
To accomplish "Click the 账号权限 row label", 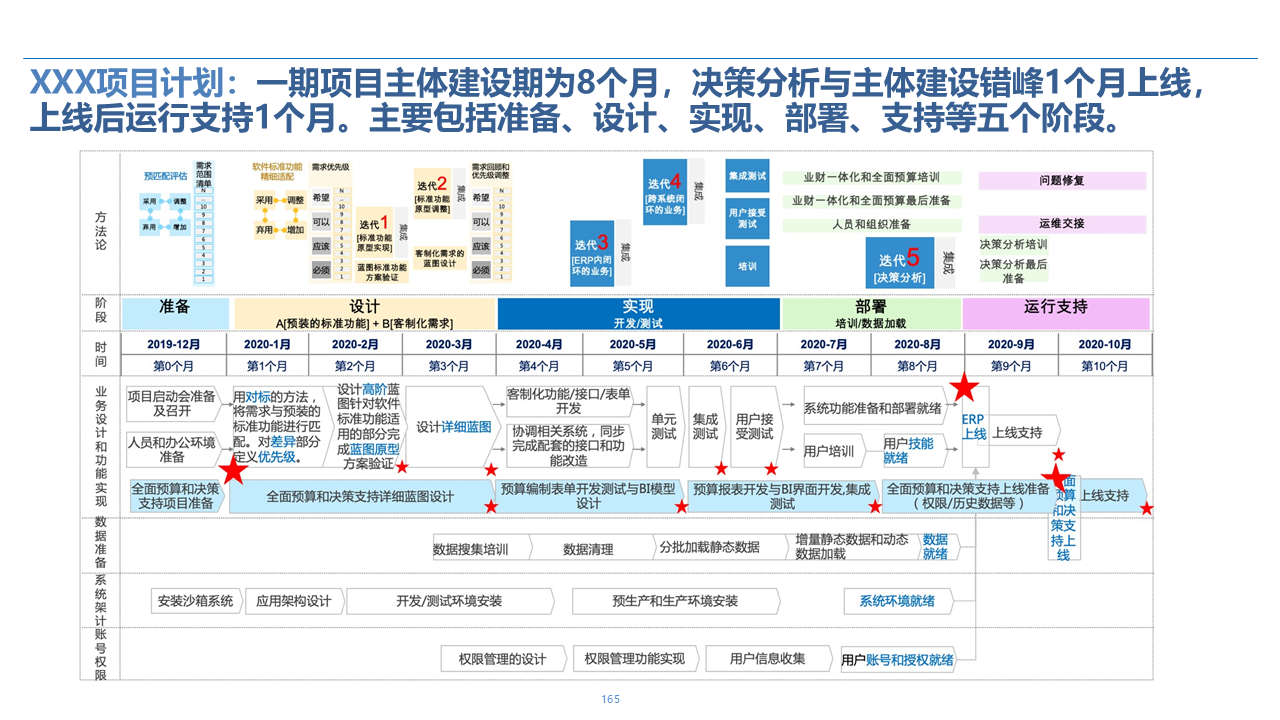I will (101, 654).
